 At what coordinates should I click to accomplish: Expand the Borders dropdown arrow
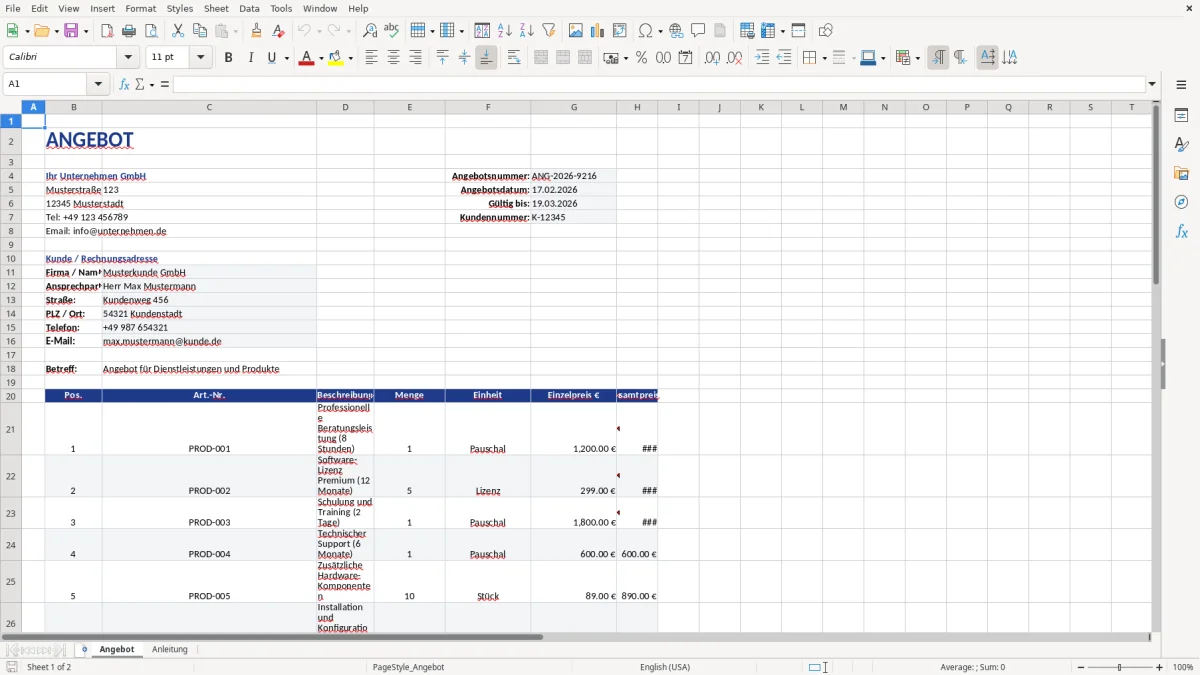coord(823,58)
